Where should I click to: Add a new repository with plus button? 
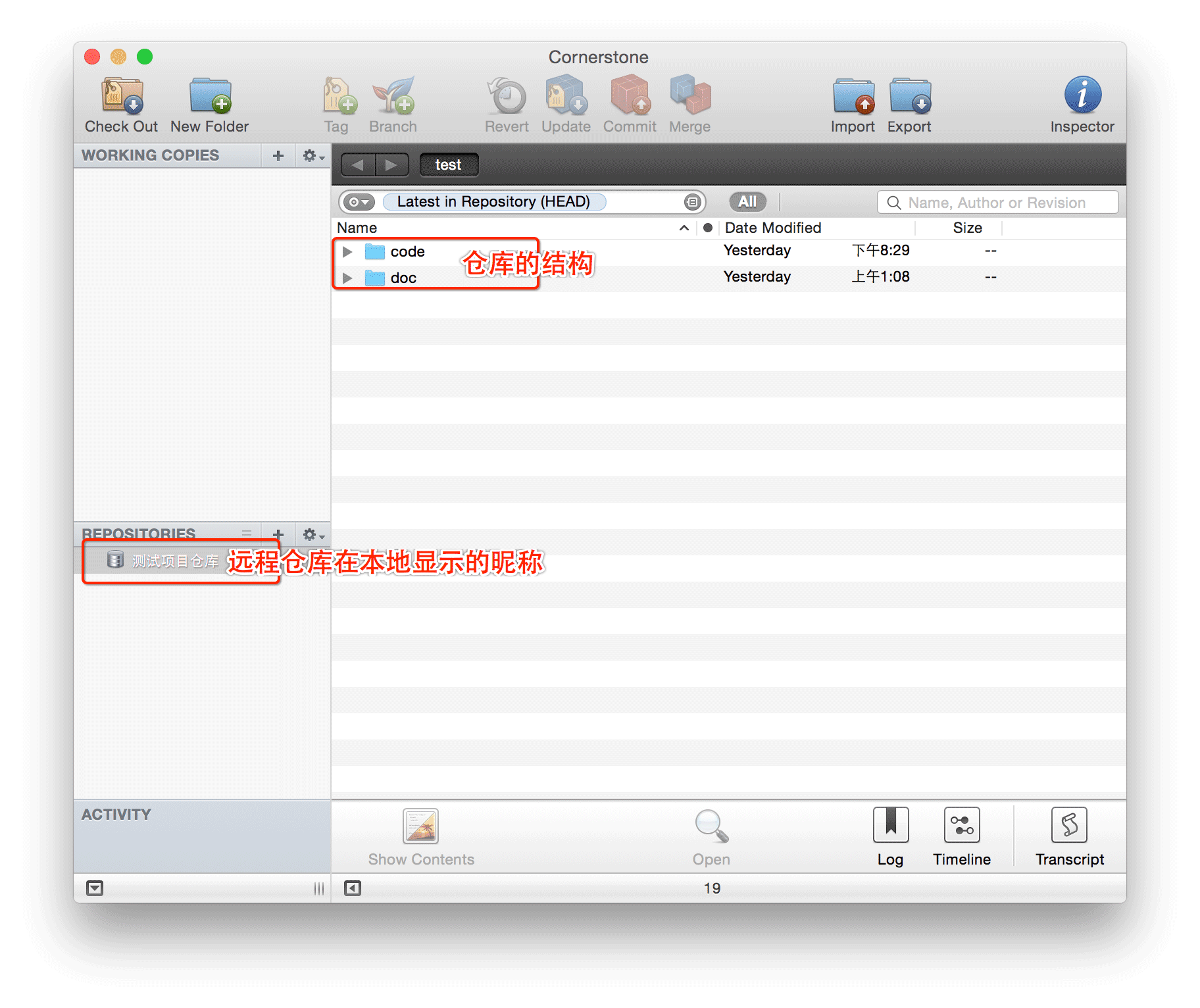point(278,534)
